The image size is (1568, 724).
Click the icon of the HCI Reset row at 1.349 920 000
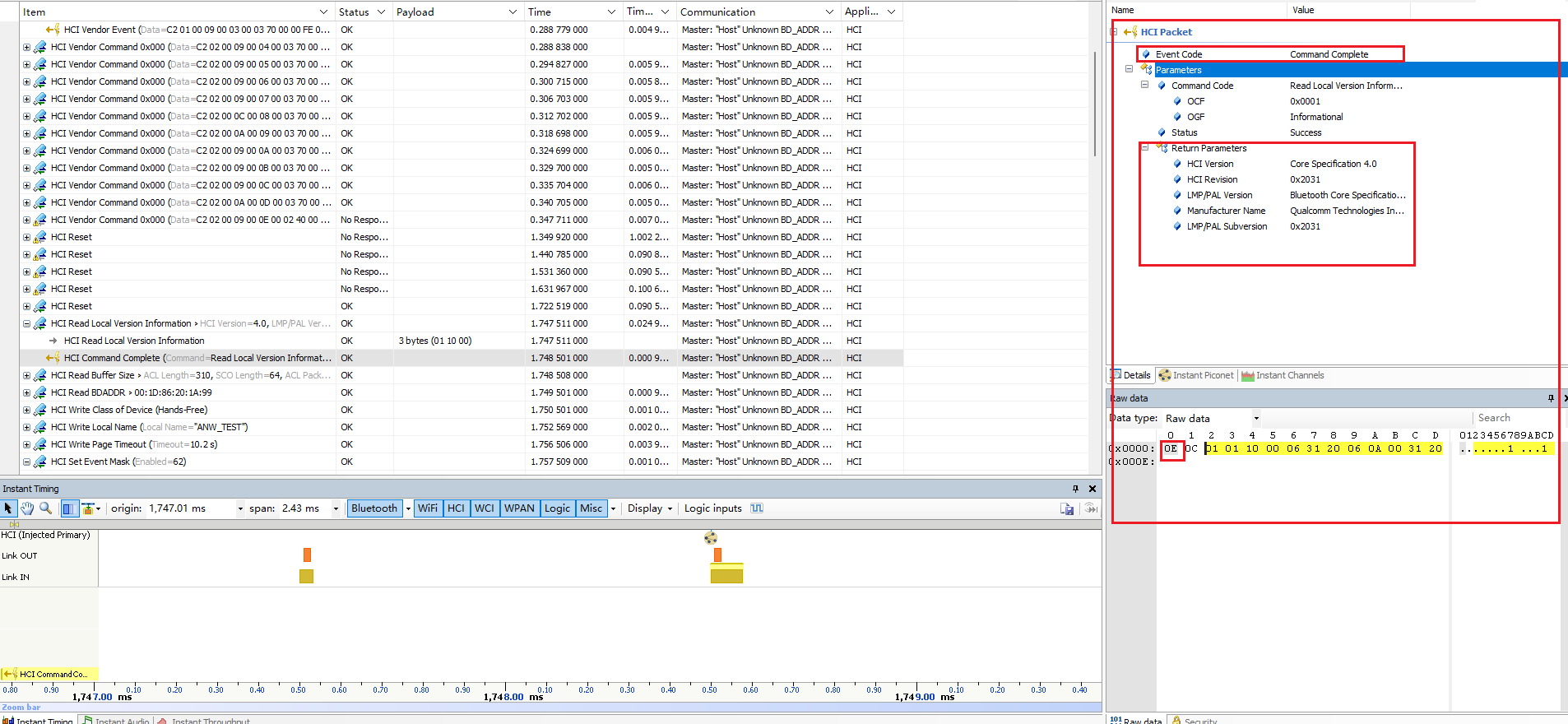(x=39, y=237)
